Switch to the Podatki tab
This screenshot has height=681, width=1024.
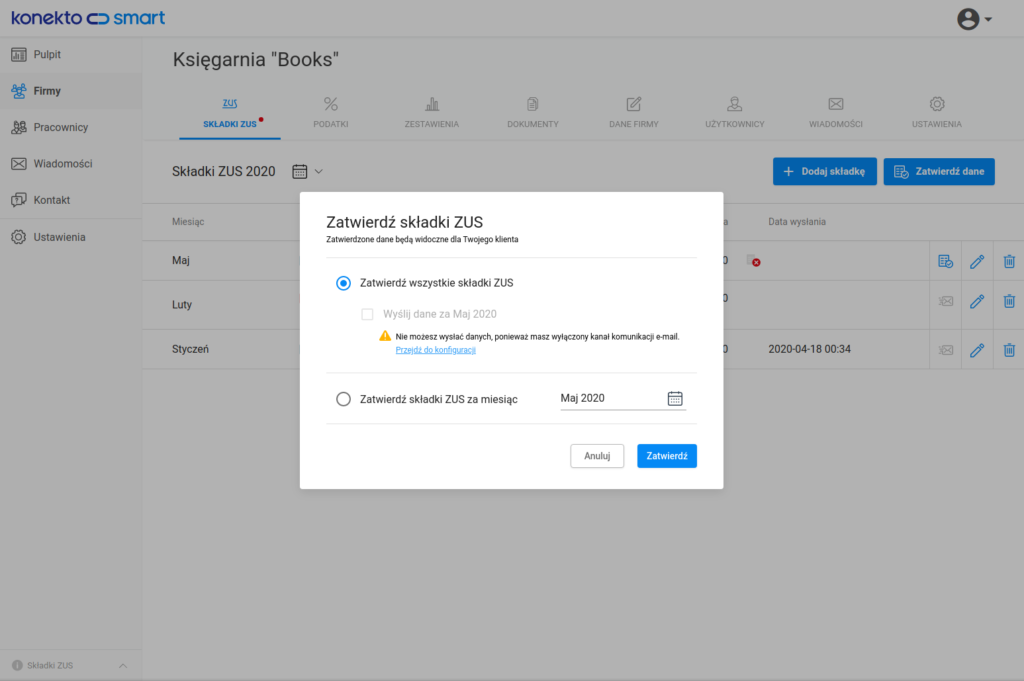(x=330, y=113)
